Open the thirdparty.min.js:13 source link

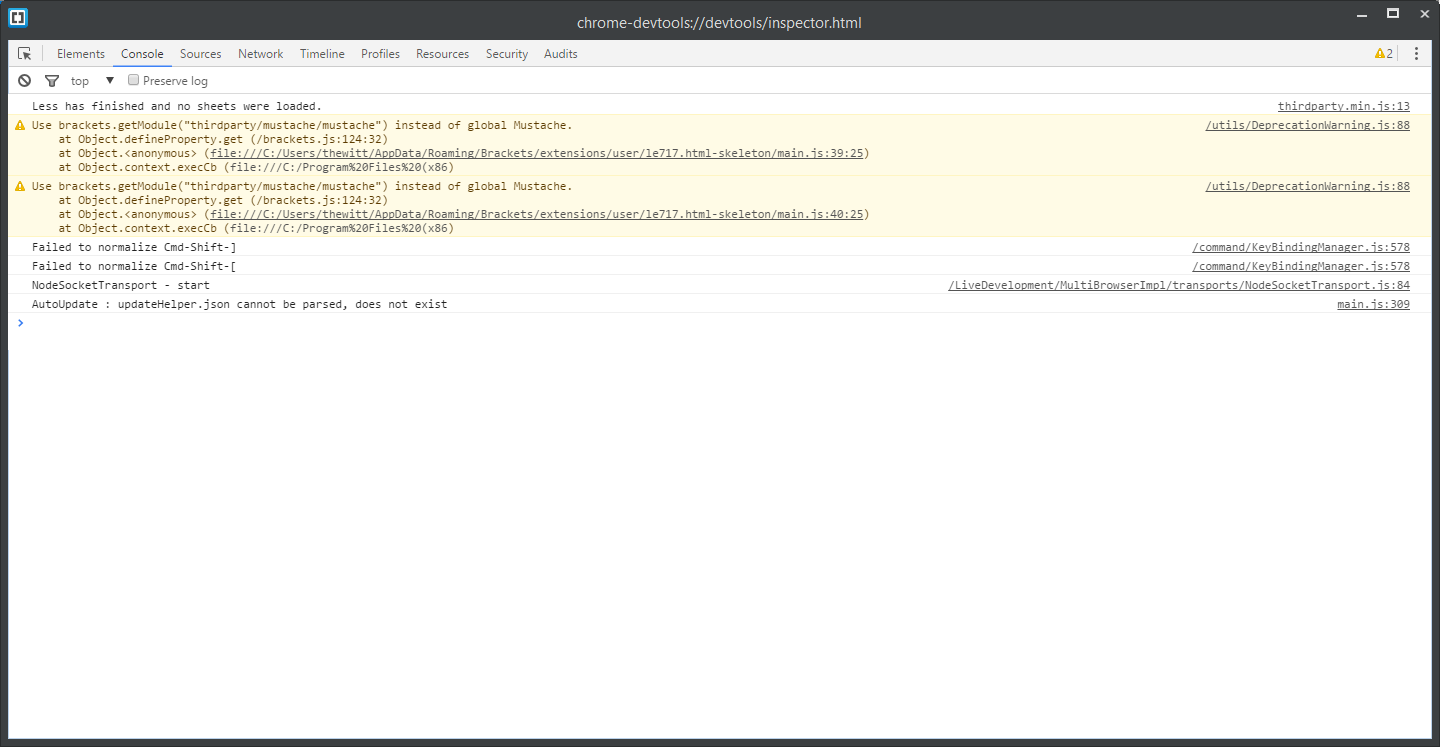tap(1345, 105)
